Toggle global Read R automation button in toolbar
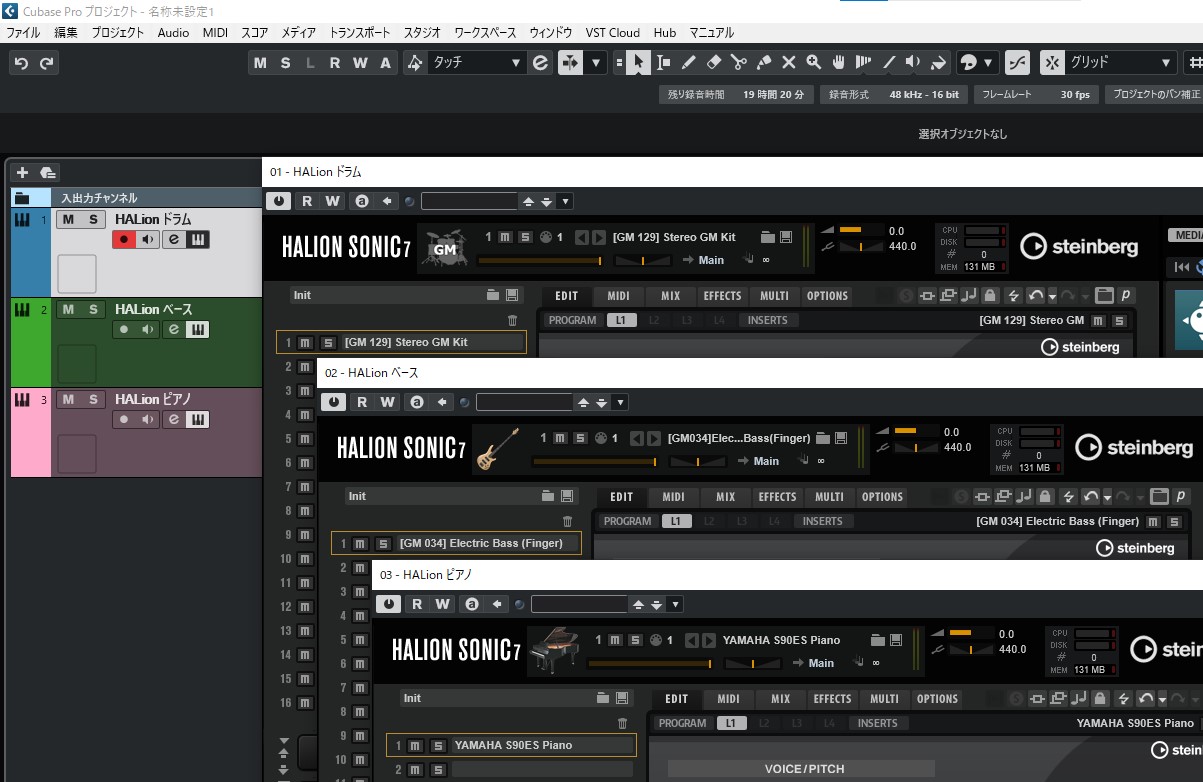 point(335,63)
